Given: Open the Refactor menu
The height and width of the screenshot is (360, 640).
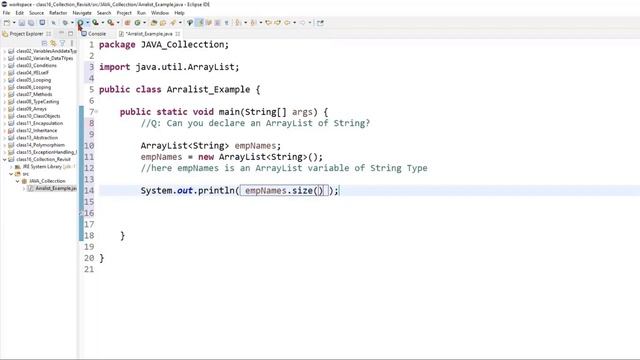Looking at the screenshot, I should 58,13.
